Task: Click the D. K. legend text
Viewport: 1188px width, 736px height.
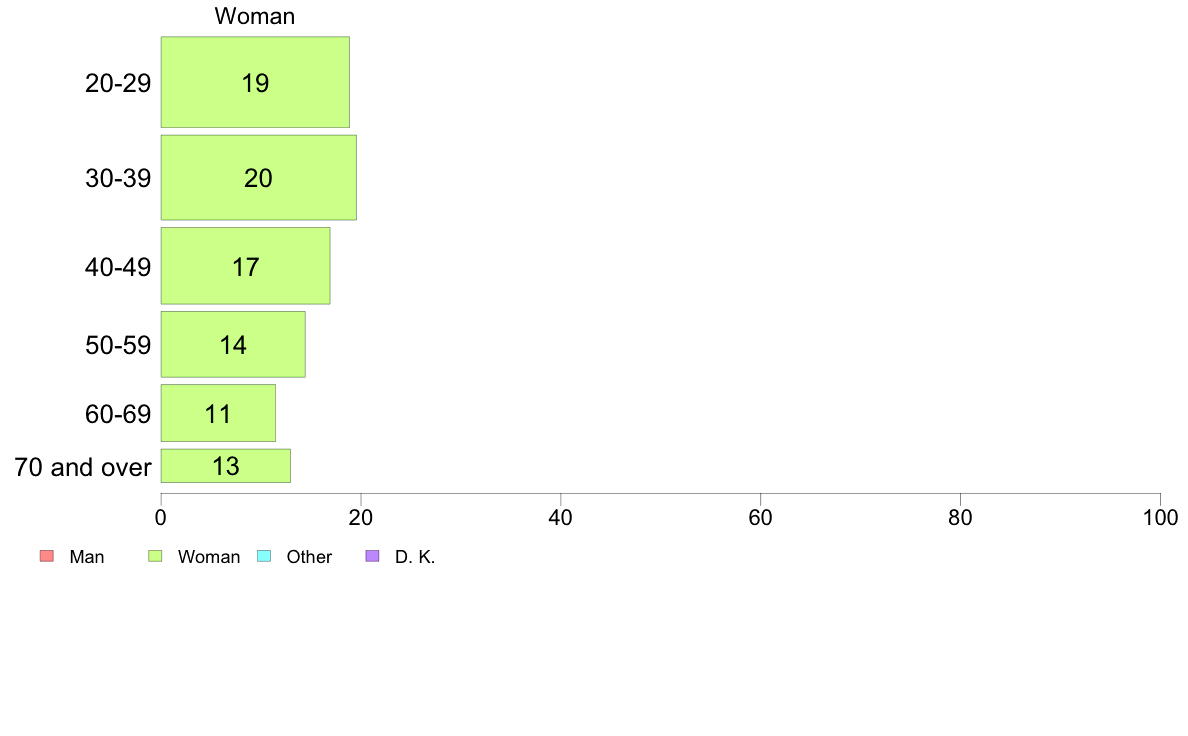Action: (x=415, y=557)
